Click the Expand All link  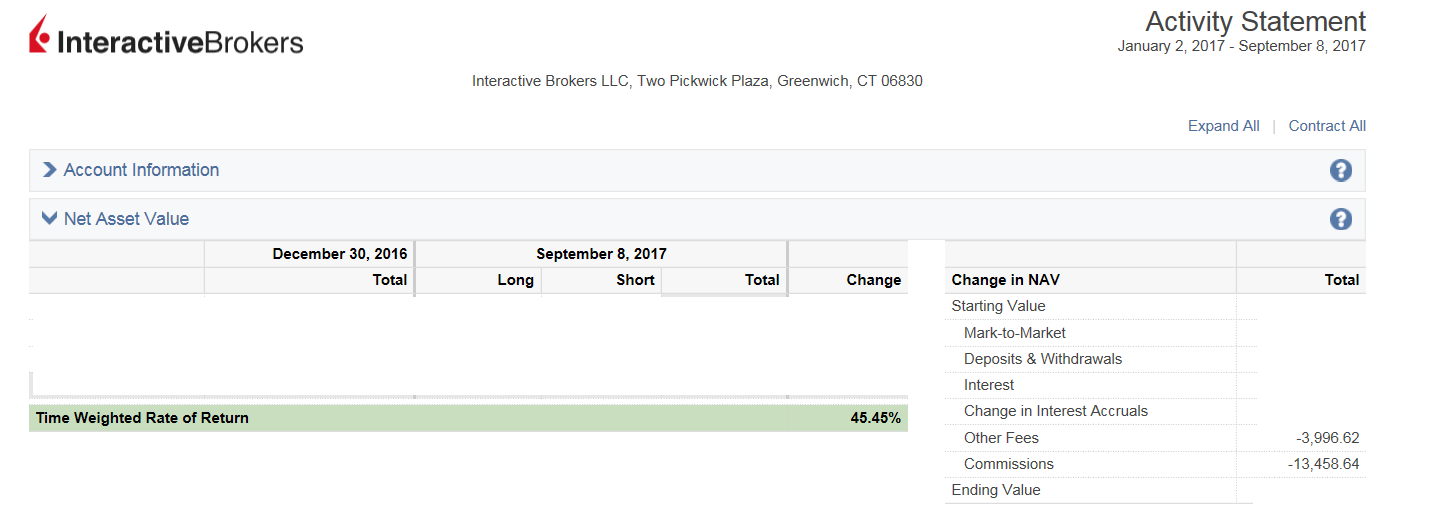[1223, 126]
